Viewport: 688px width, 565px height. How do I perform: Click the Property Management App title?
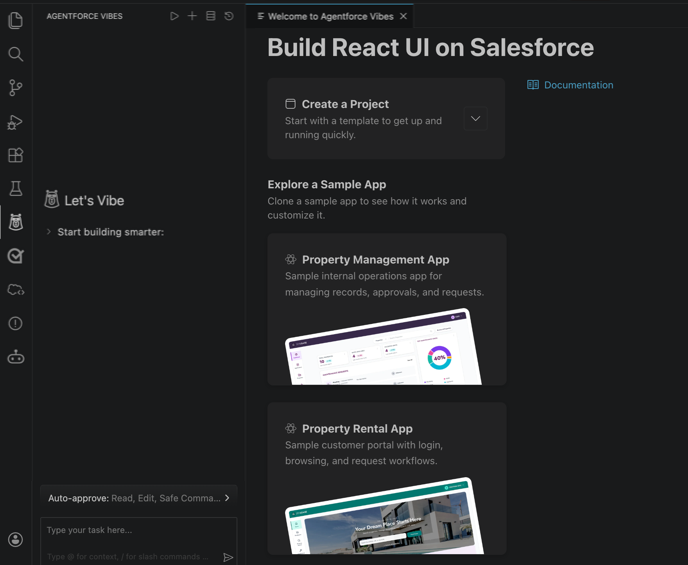tap(376, 259)
